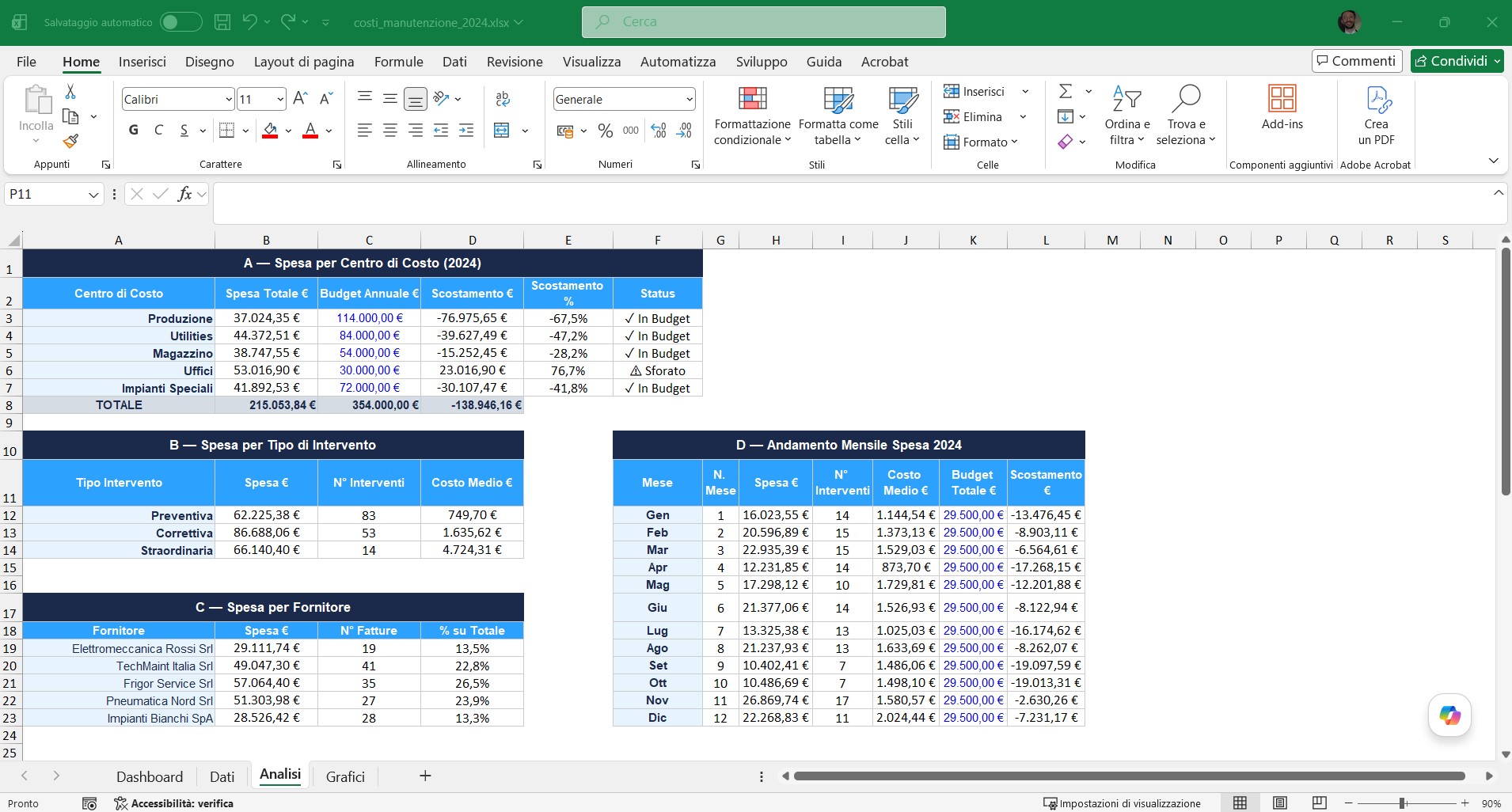Image resolution: width=1512 pixels, height=812 pixels.
Task: Switch to the Grafici sheet tab
Action: [345, 776]
